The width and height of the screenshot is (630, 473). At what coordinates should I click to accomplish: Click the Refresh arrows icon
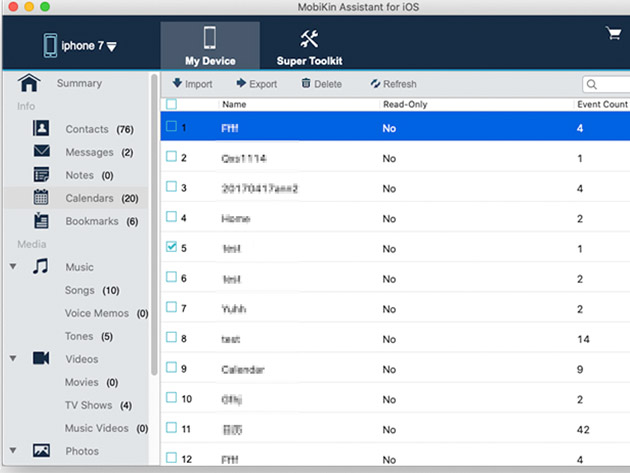pos(375,84)
